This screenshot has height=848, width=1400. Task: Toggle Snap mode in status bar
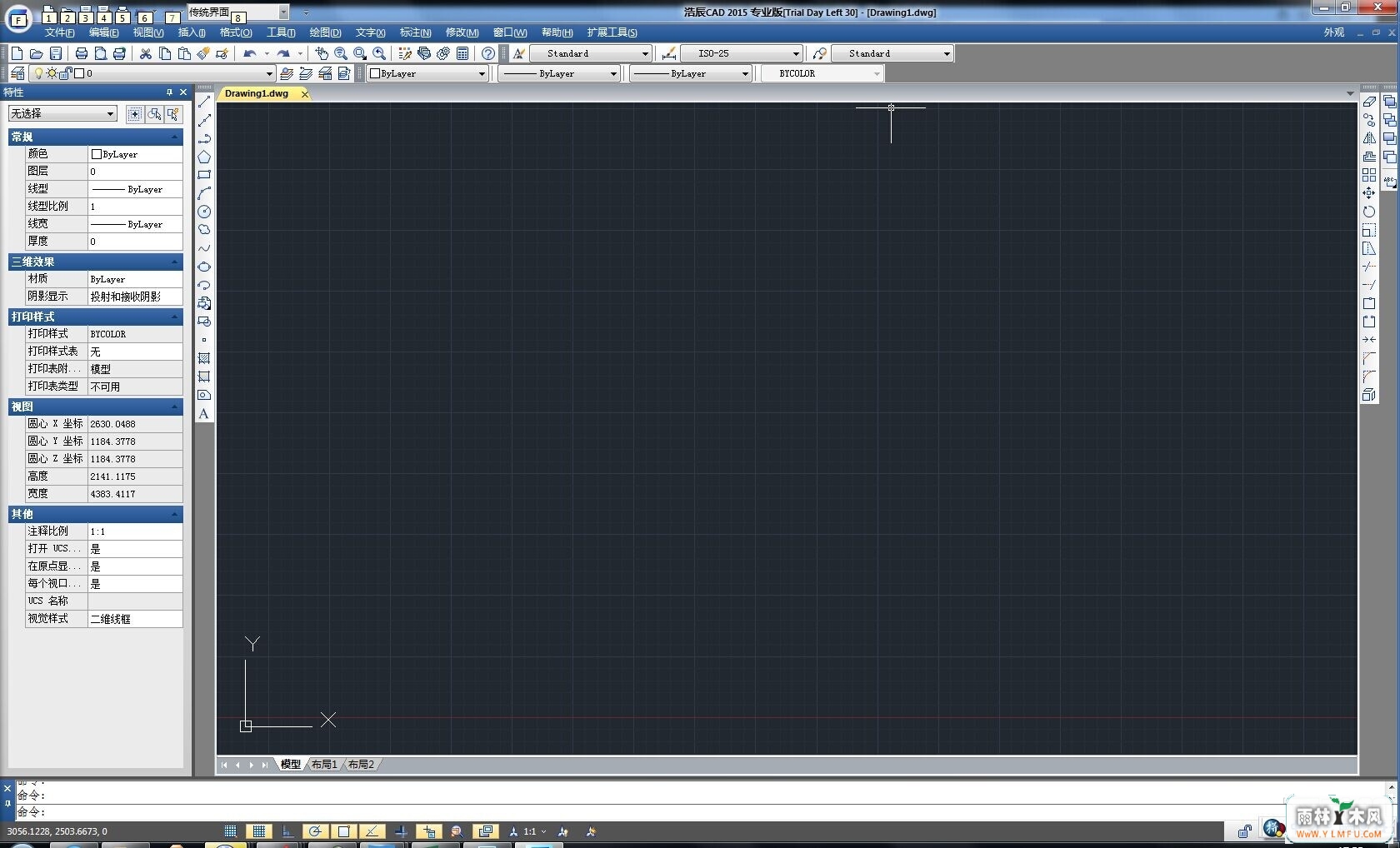(231, 831)
